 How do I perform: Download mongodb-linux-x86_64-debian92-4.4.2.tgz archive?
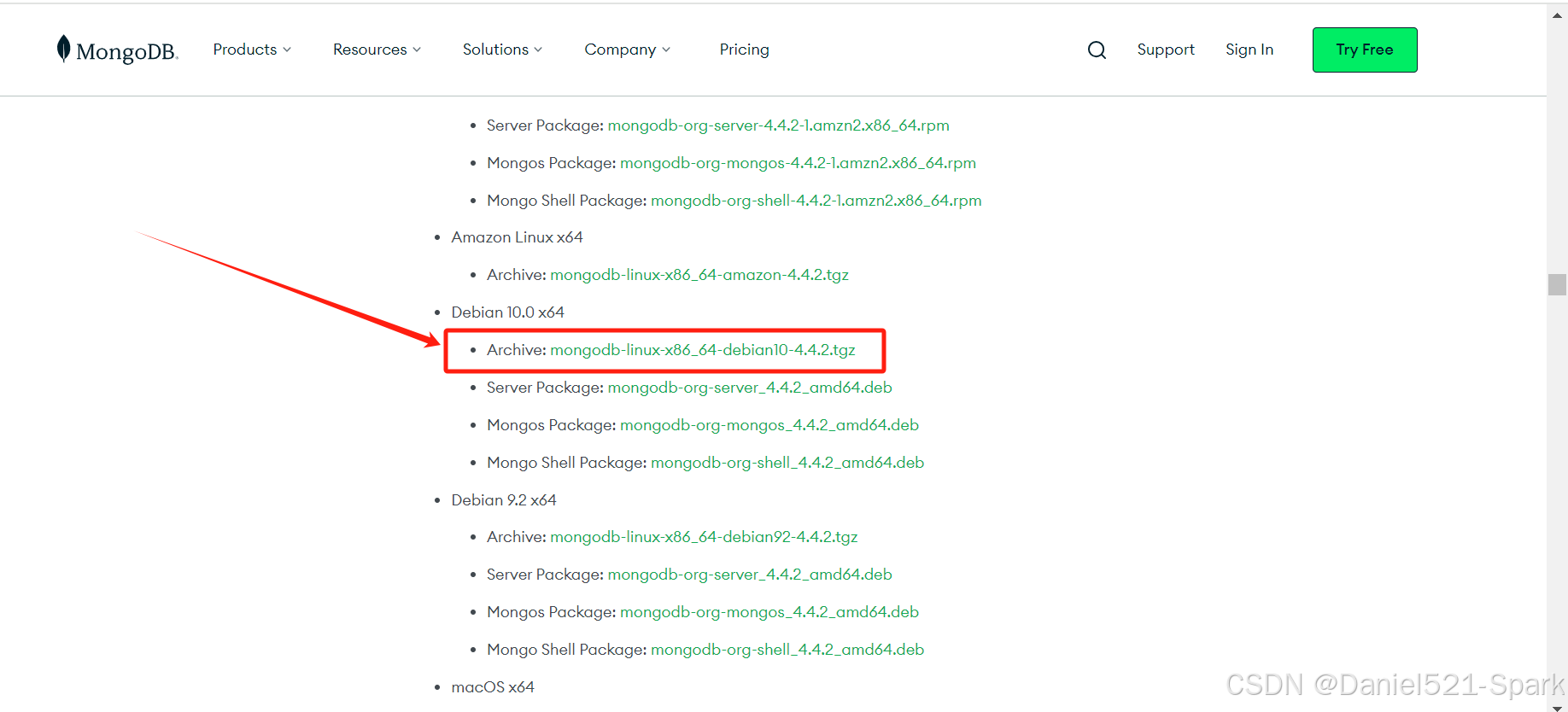pyautogui.click(x=704, y=537)
